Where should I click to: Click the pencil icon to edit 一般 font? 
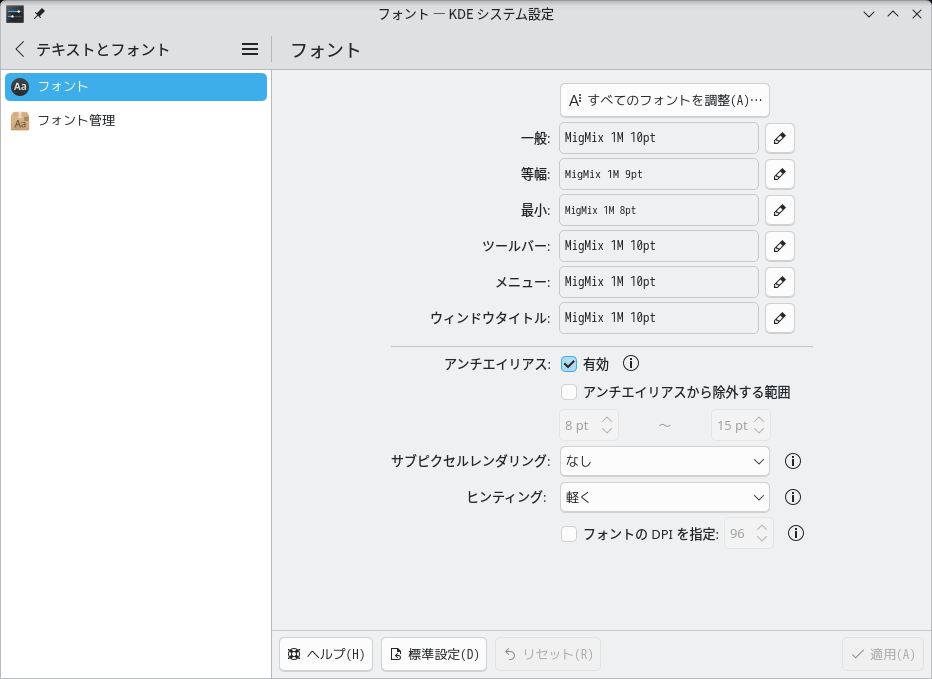coord(779,138)
